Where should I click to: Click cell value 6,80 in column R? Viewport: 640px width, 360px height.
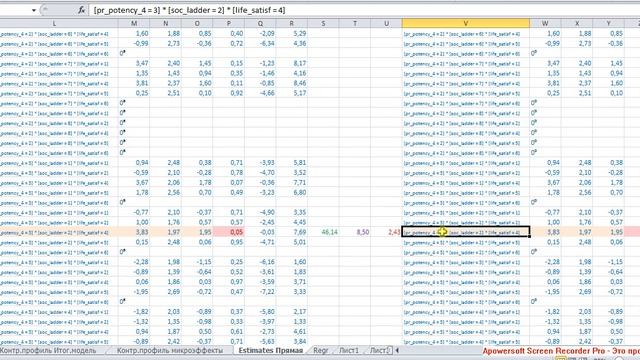point(300,193)
